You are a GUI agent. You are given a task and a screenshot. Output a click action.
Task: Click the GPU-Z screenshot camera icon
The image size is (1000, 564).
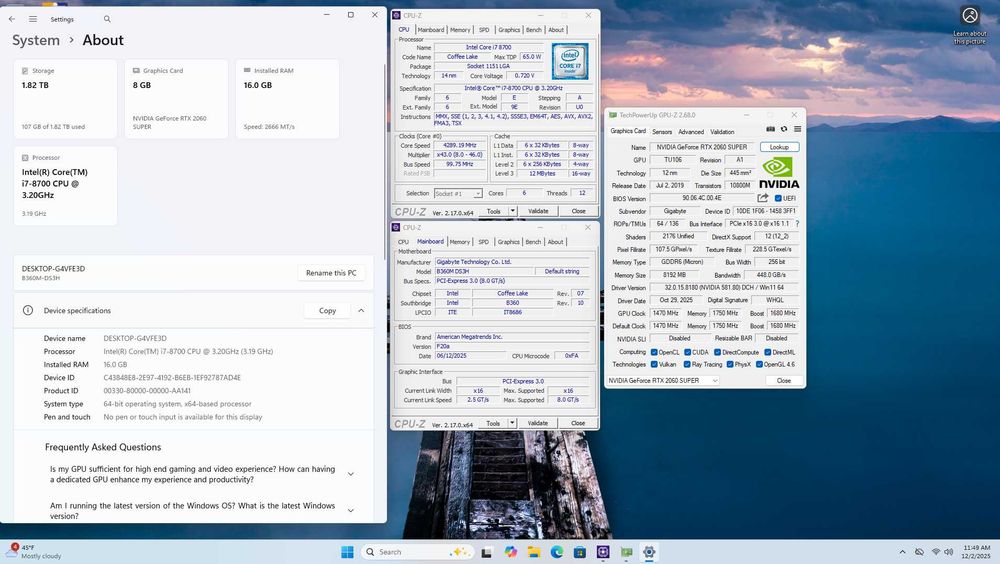[770, 129]
